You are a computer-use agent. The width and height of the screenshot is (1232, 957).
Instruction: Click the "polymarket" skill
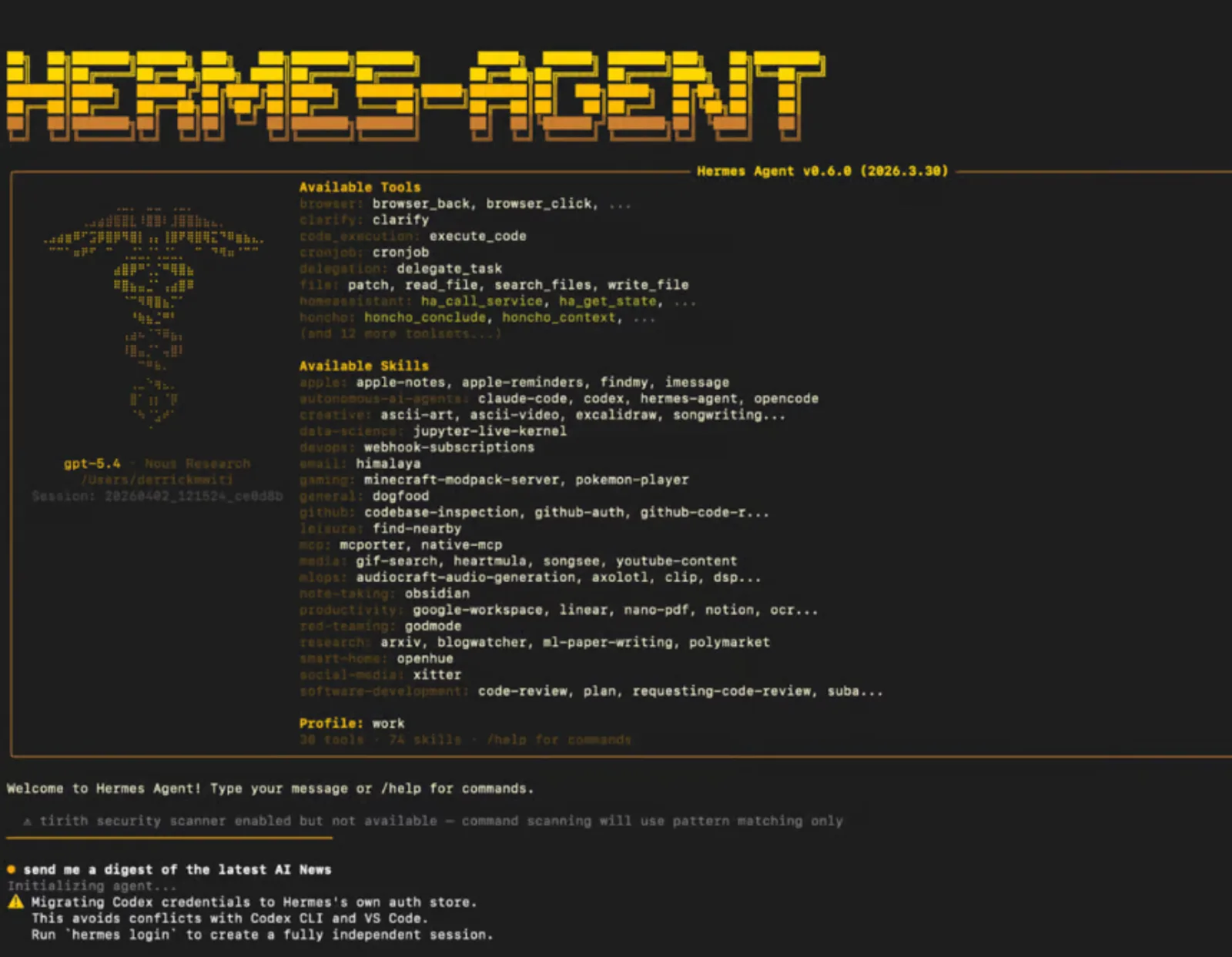(x=729, y=642)
